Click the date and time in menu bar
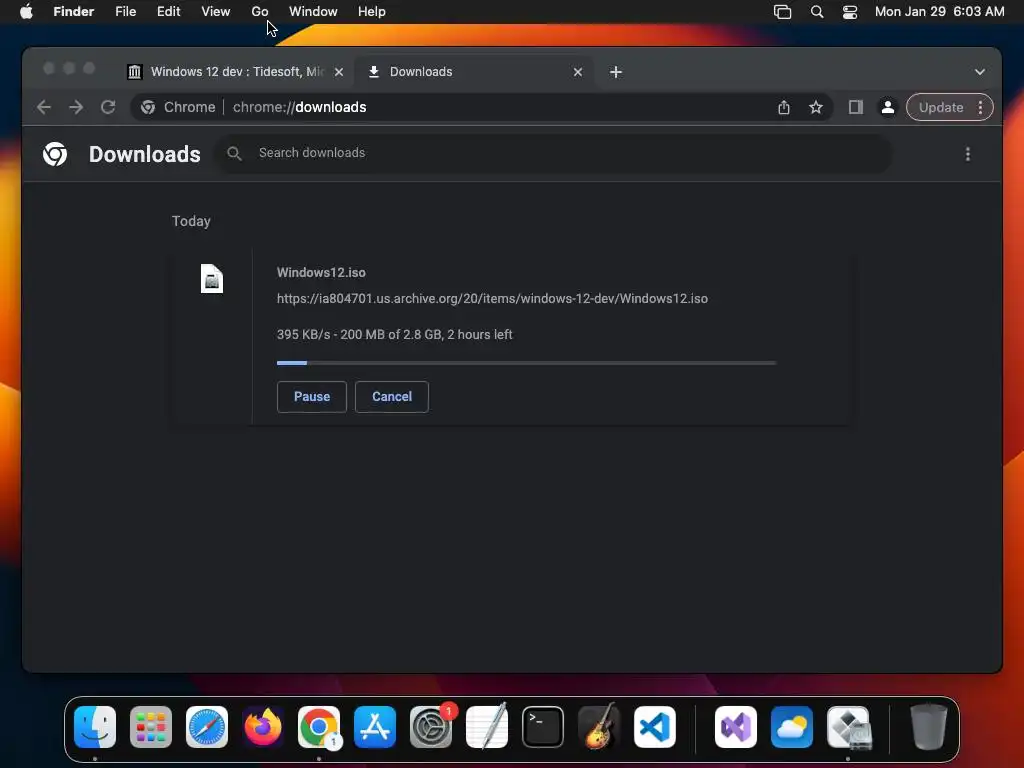Image resolution: width=1024 pixels, height=768 pixels. [x=939, y=12]
